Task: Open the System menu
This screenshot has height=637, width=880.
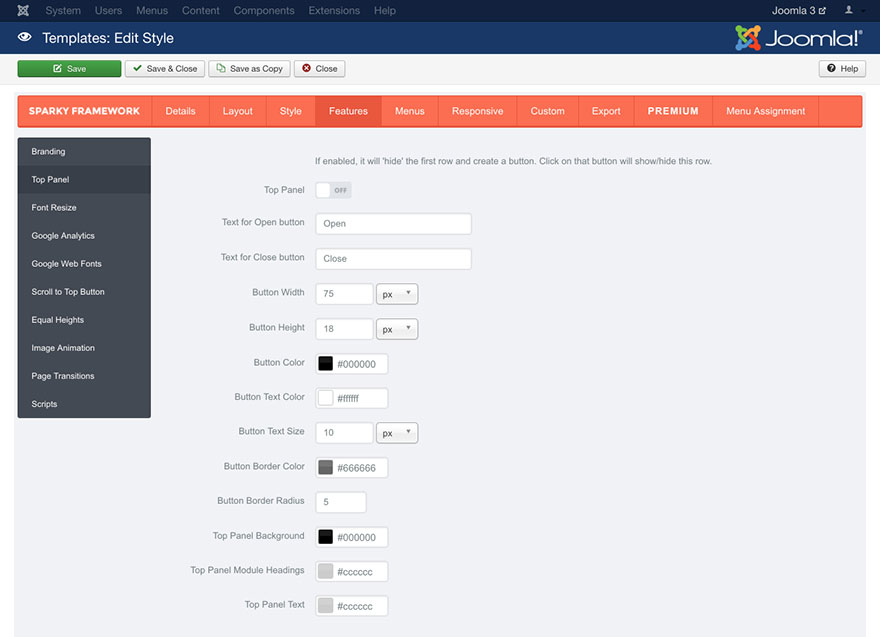Action: click(x=63, y=11)
